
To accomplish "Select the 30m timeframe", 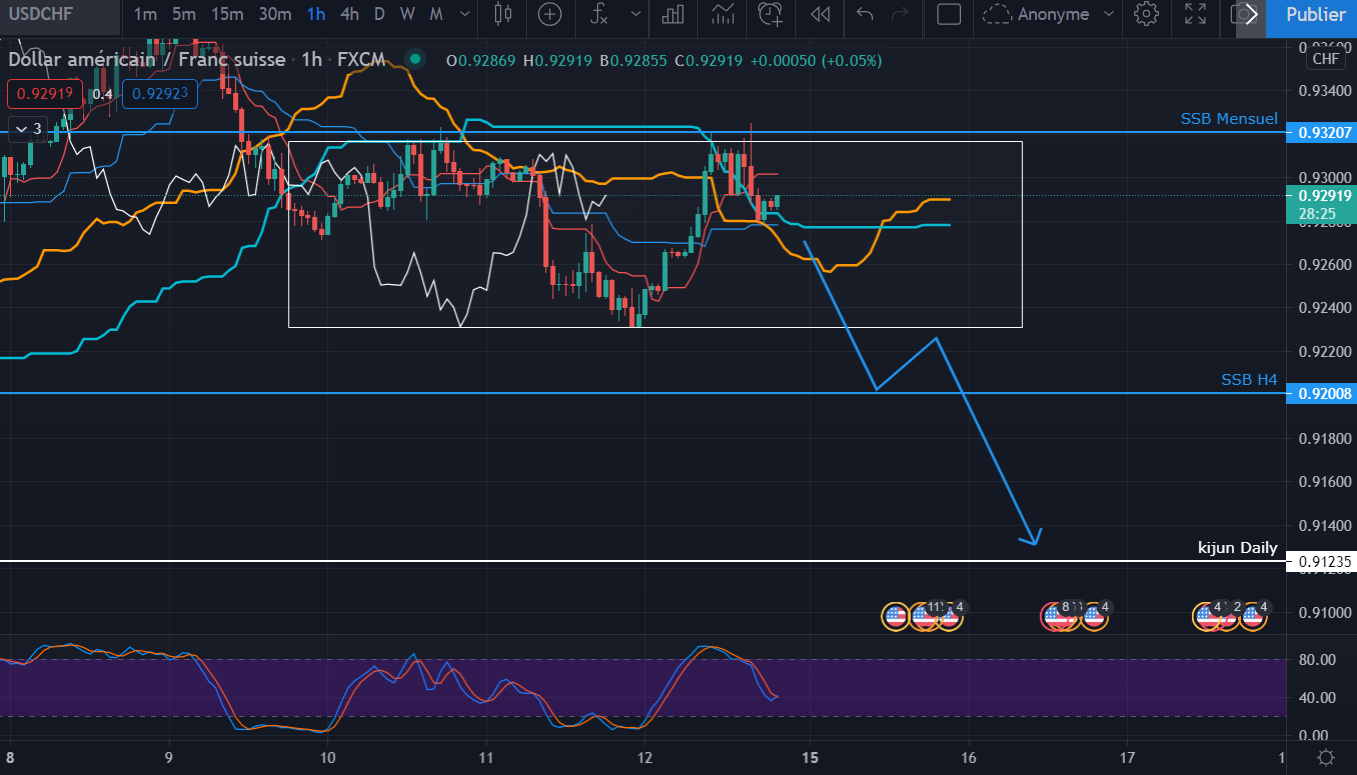I will coord(275,15).
